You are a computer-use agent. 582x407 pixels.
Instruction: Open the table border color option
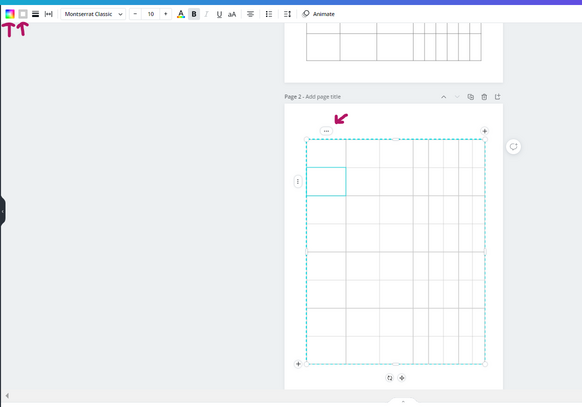tap(23, 14)
